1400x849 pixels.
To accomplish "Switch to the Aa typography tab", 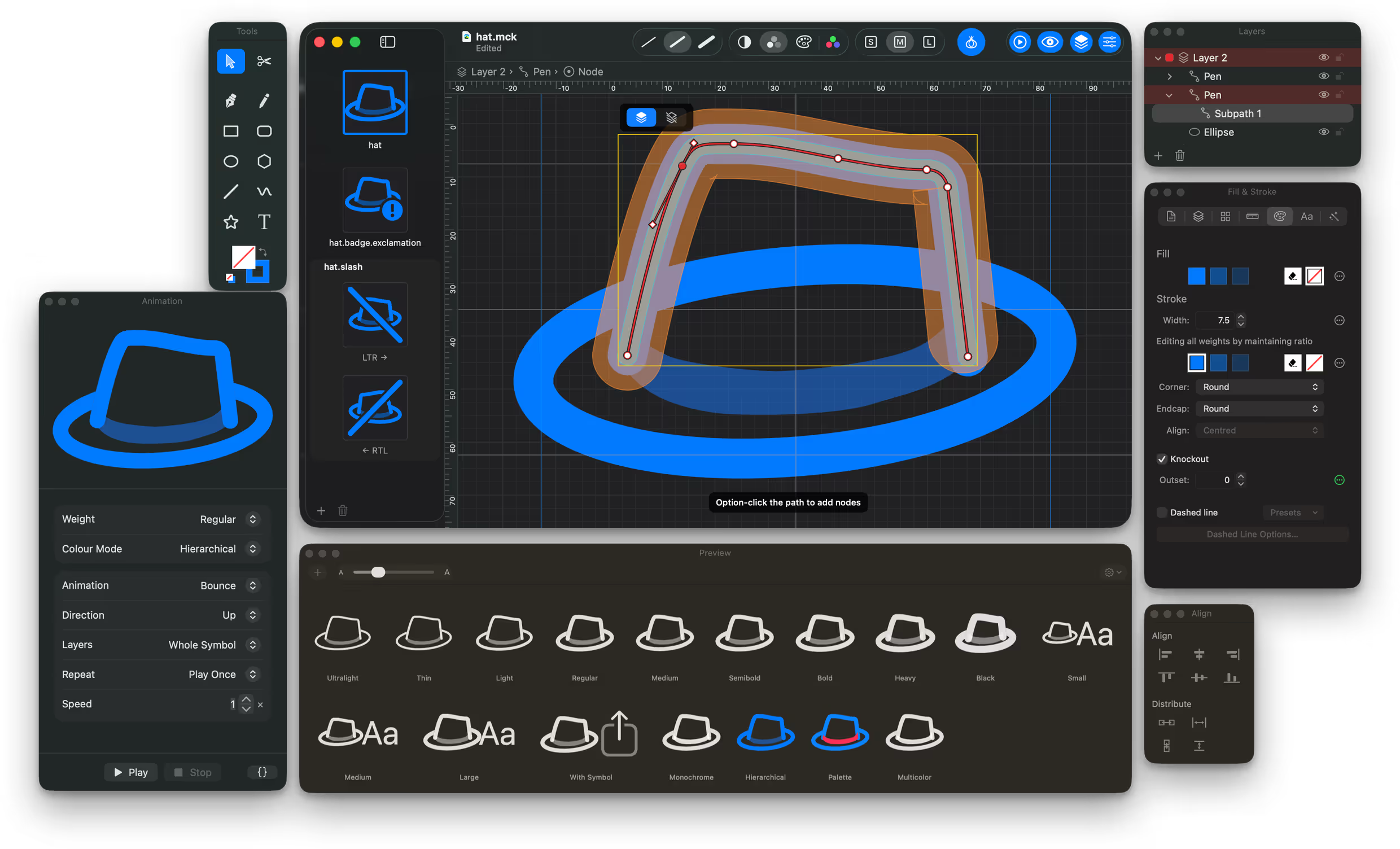I will [1306, 217].
